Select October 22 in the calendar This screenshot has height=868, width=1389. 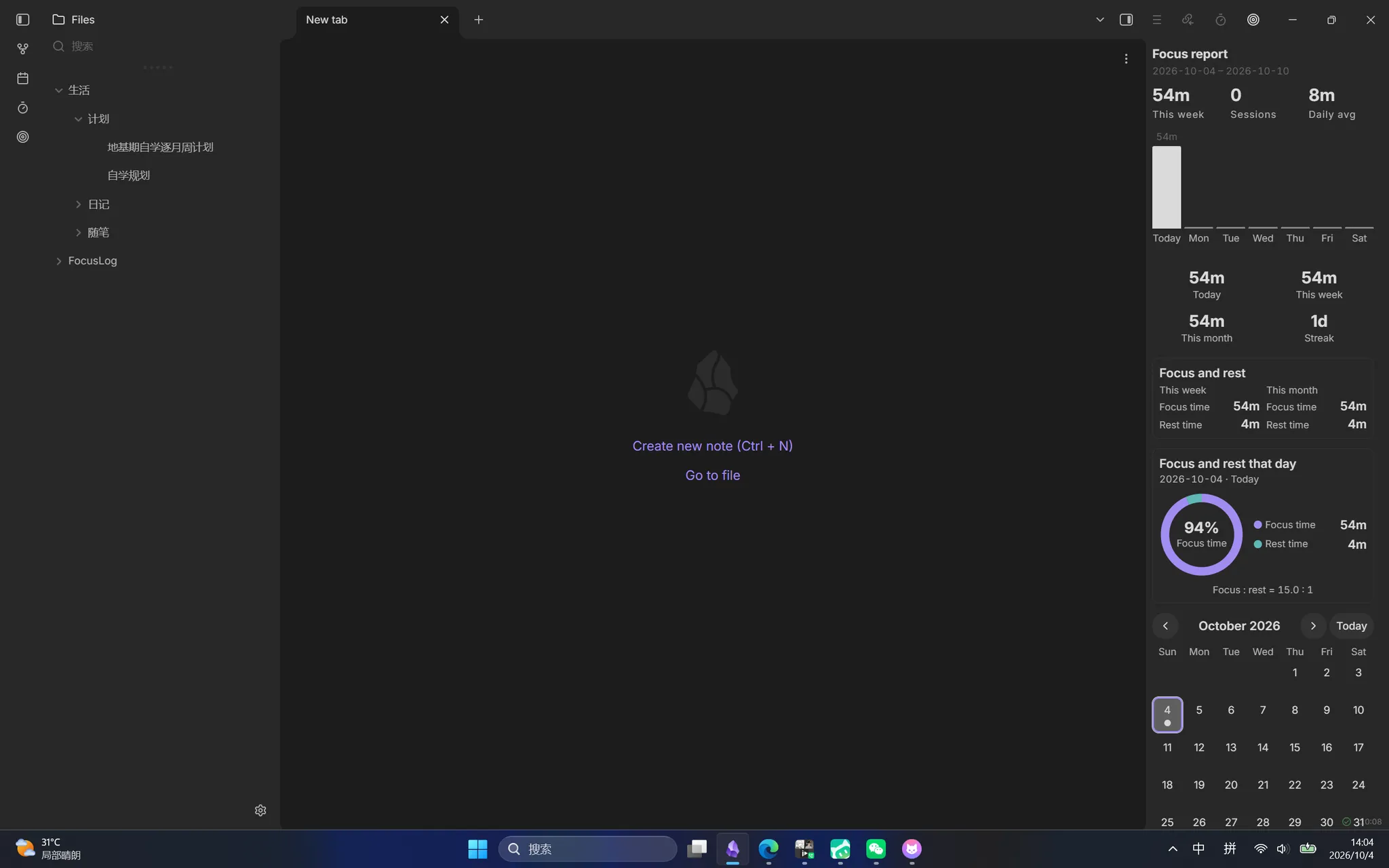point(1295,785)
